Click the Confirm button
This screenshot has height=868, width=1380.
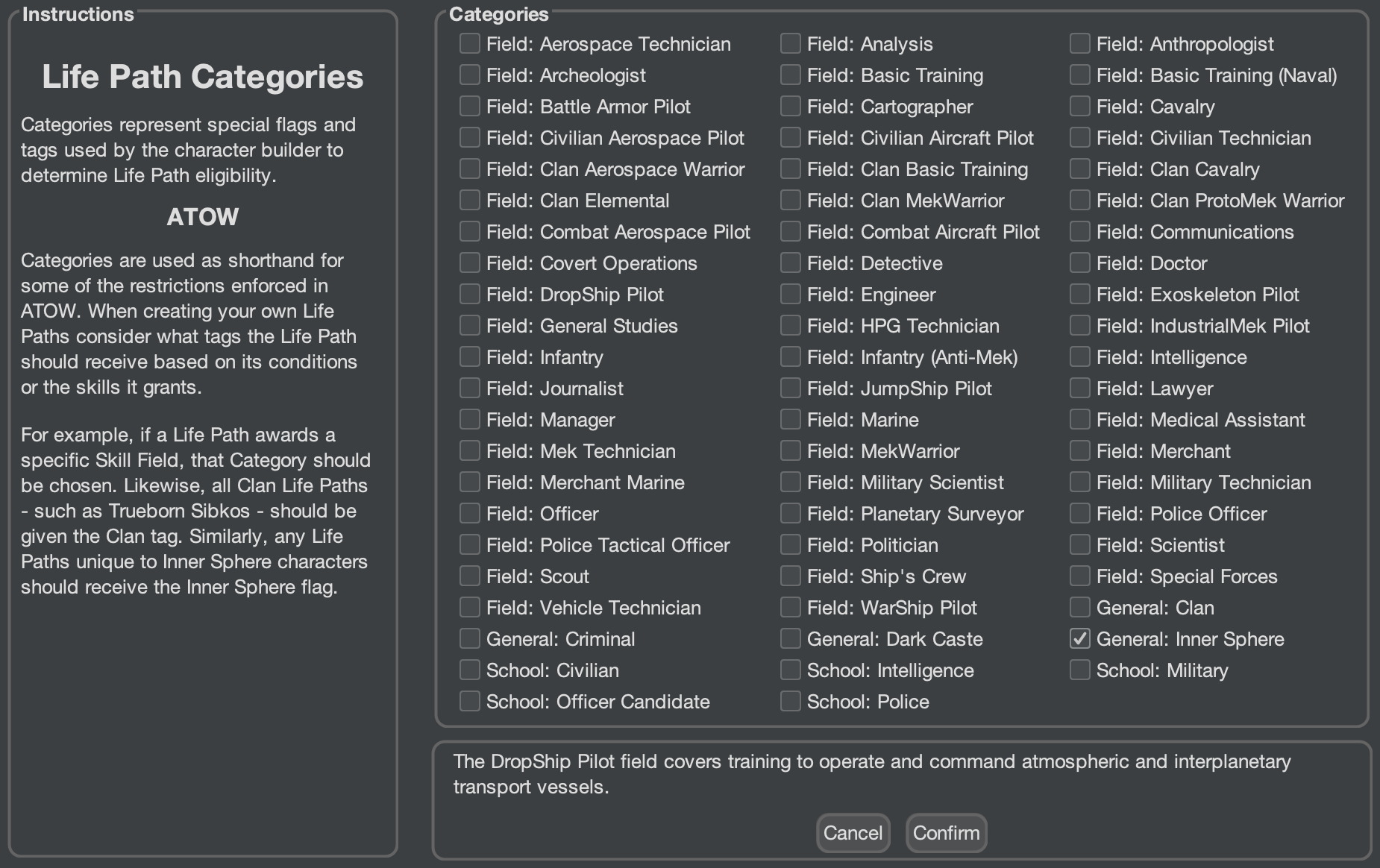946,833
